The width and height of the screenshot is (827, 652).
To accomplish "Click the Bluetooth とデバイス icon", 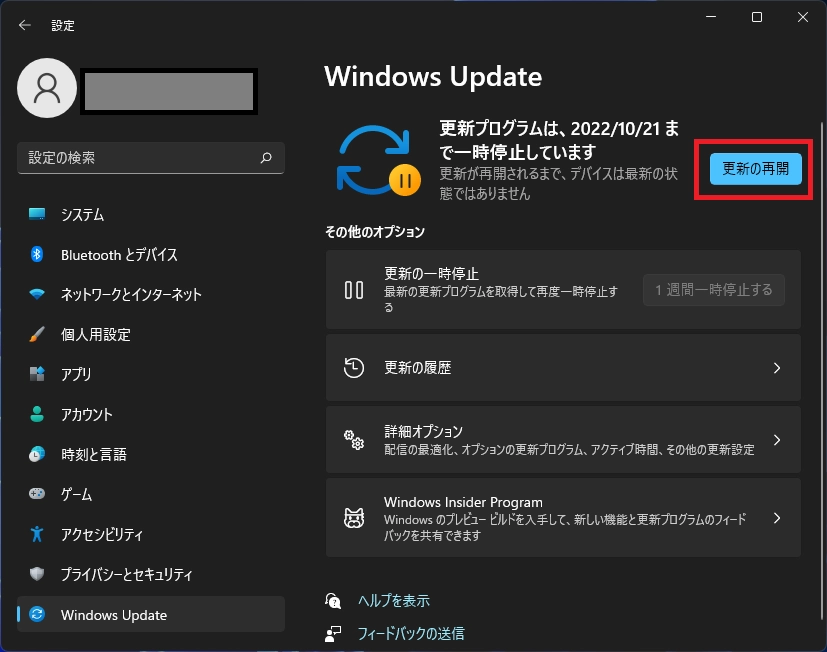I will pos(37,255).
